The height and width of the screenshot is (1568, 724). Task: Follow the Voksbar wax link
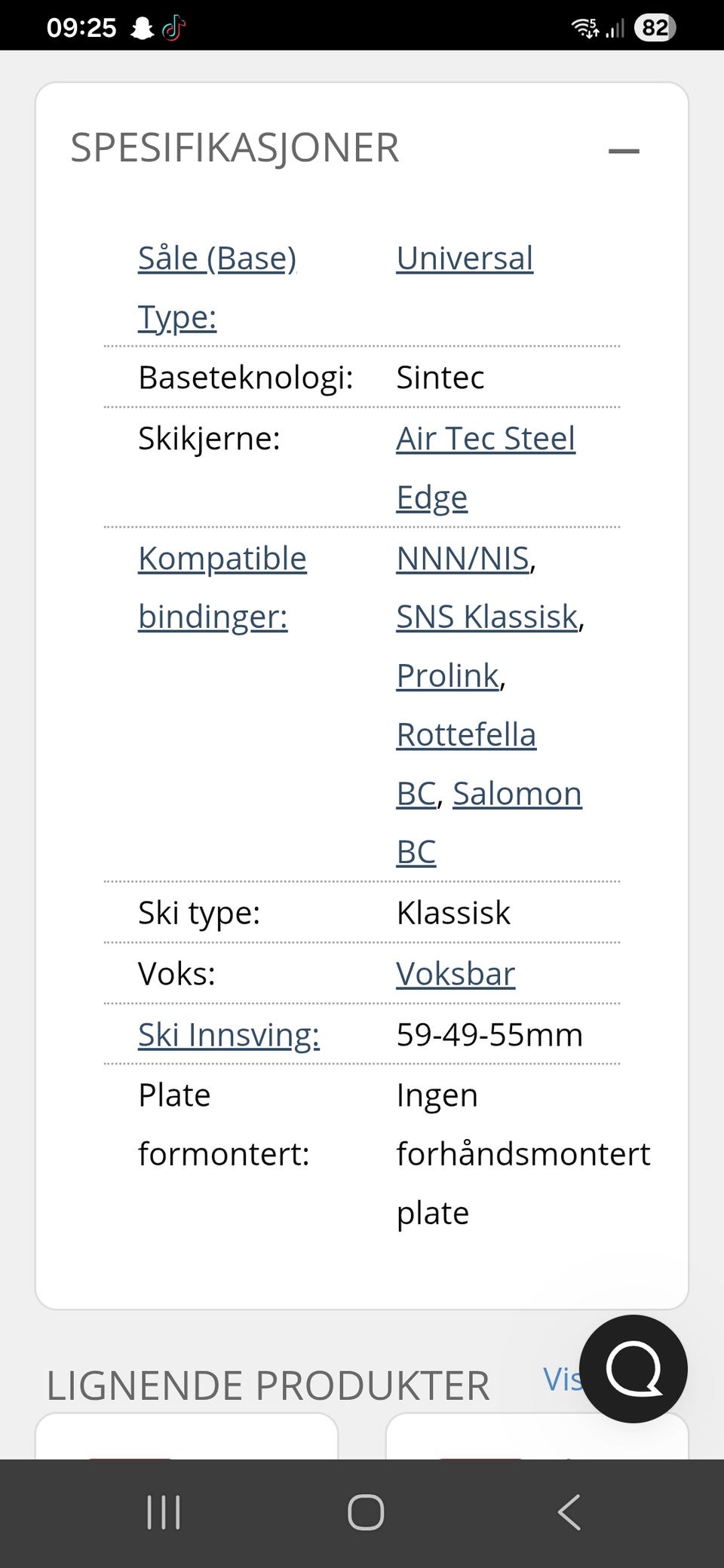[456, 973]
